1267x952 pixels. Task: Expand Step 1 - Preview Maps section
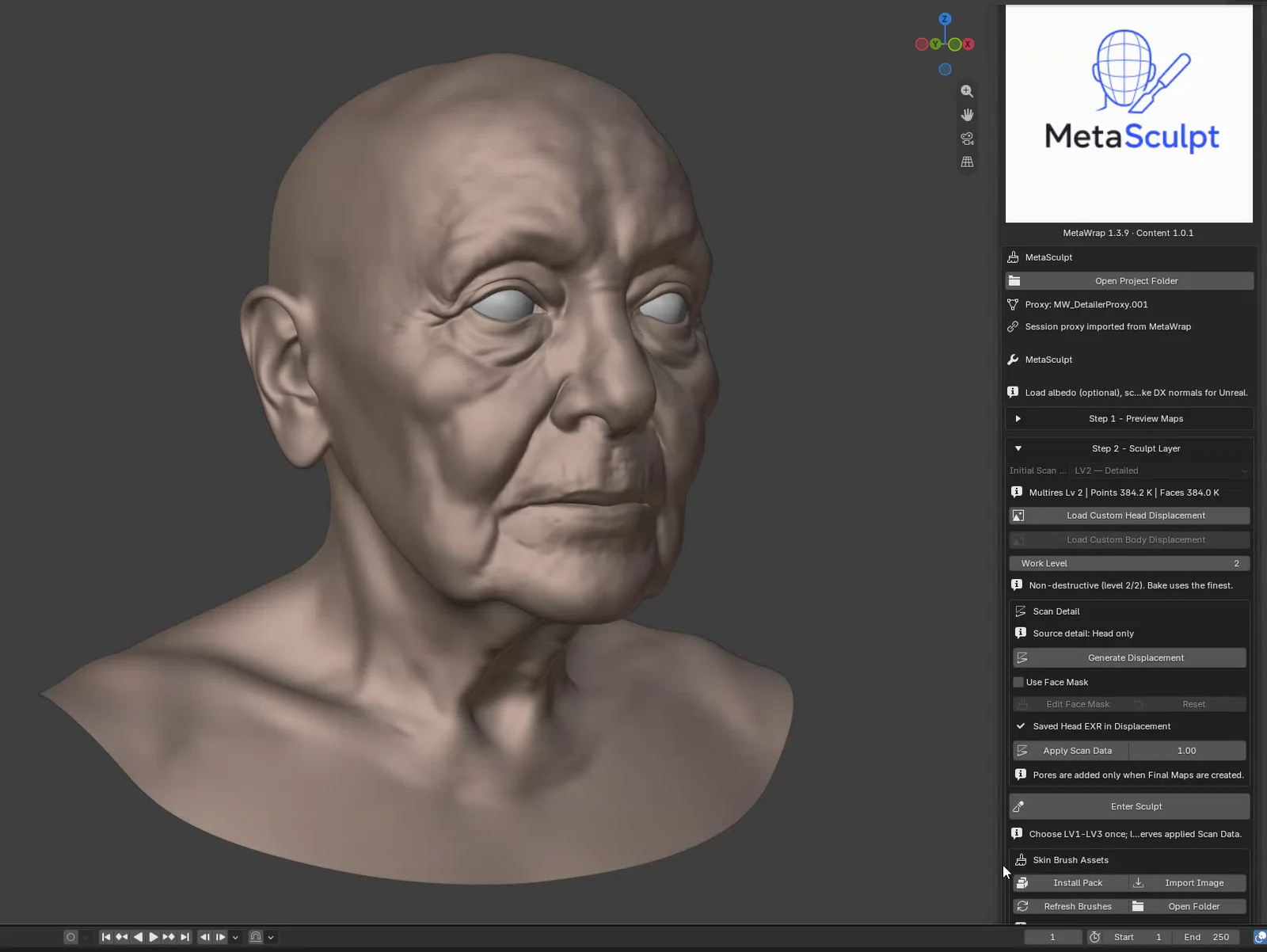[1129, 418]
